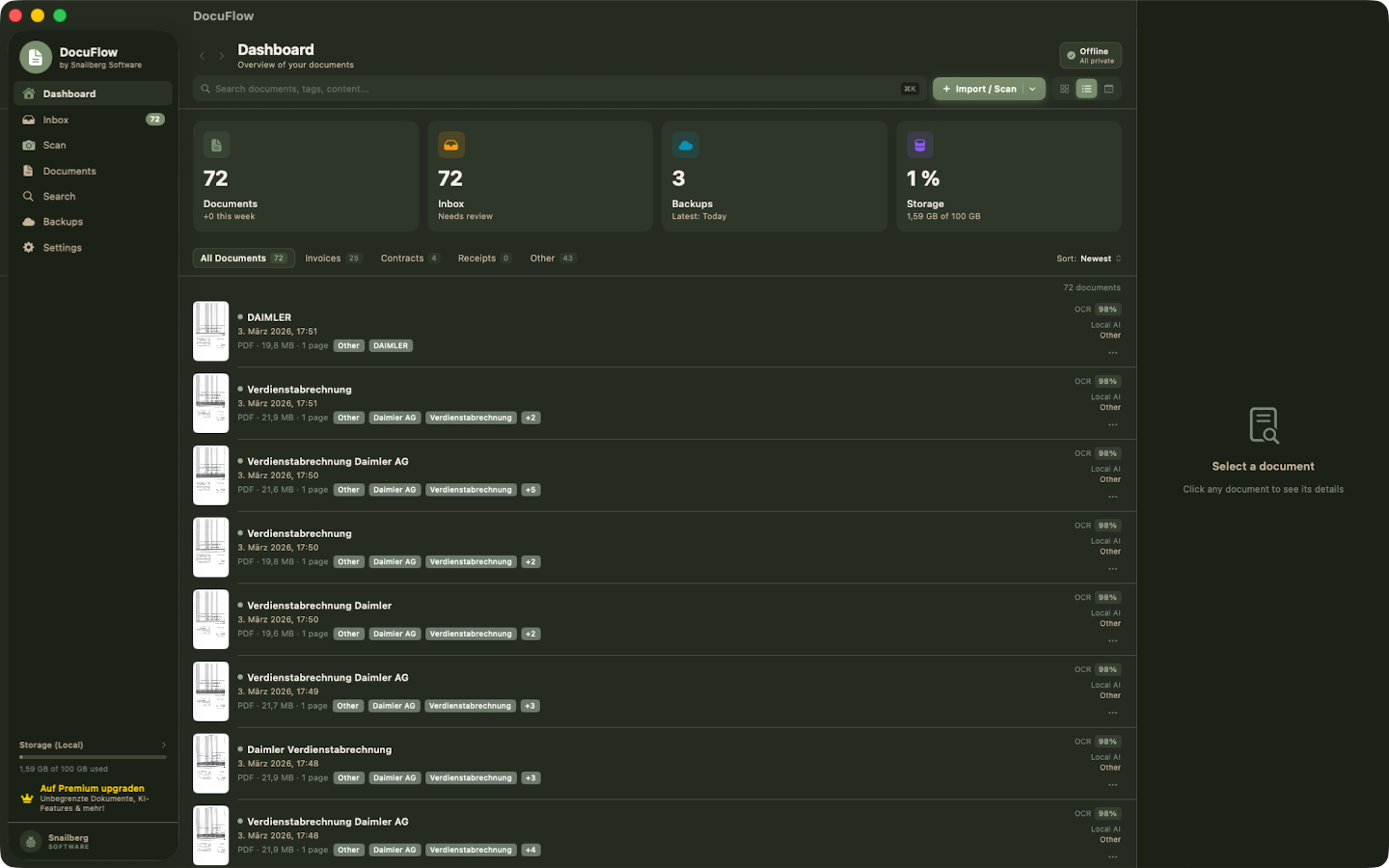Click 'Verdienstabrechnung Daimler' document title
1389x868 pixels.
[319, 606]
